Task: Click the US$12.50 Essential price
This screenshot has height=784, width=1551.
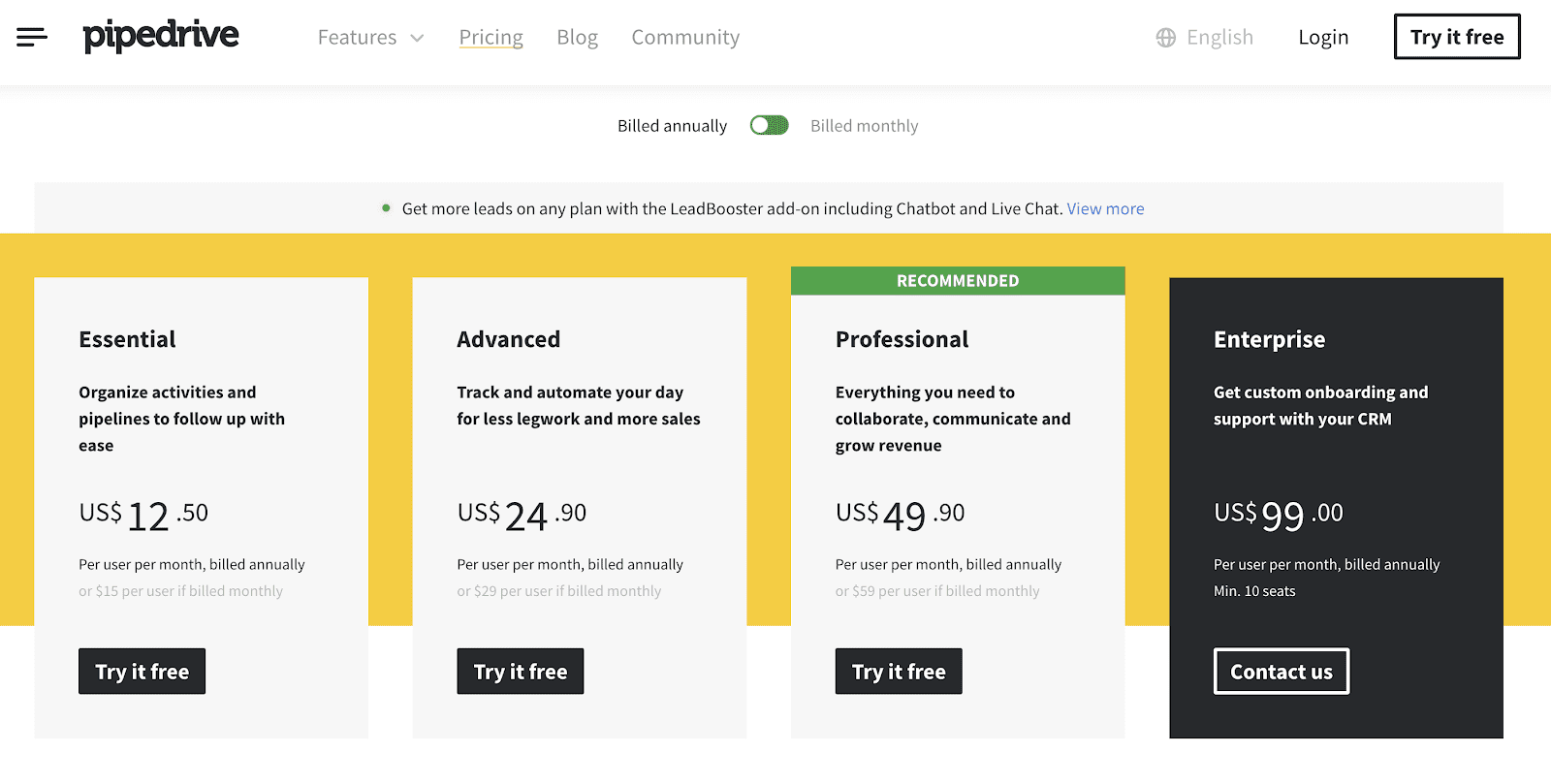Action: [x=143, y=515]
